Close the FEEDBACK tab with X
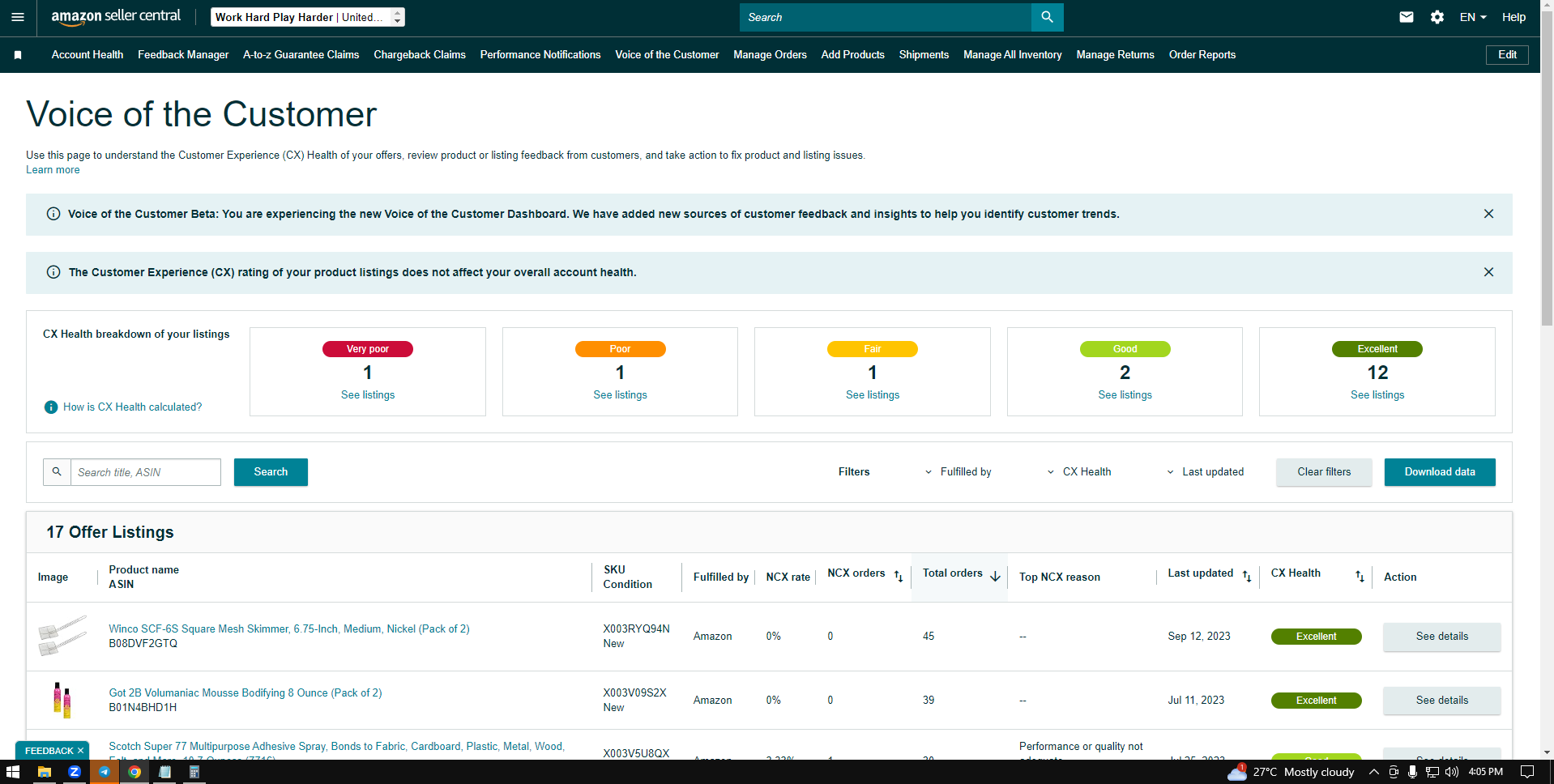 pos(80,751)
